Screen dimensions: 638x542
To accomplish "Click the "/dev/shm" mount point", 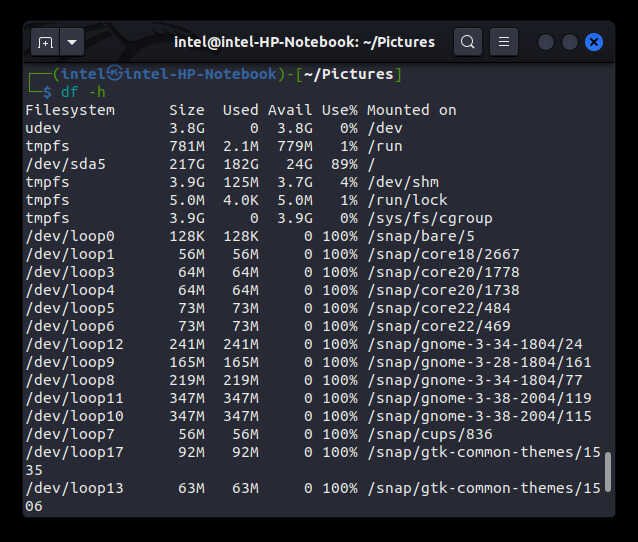I will click(x=403, y=182).
